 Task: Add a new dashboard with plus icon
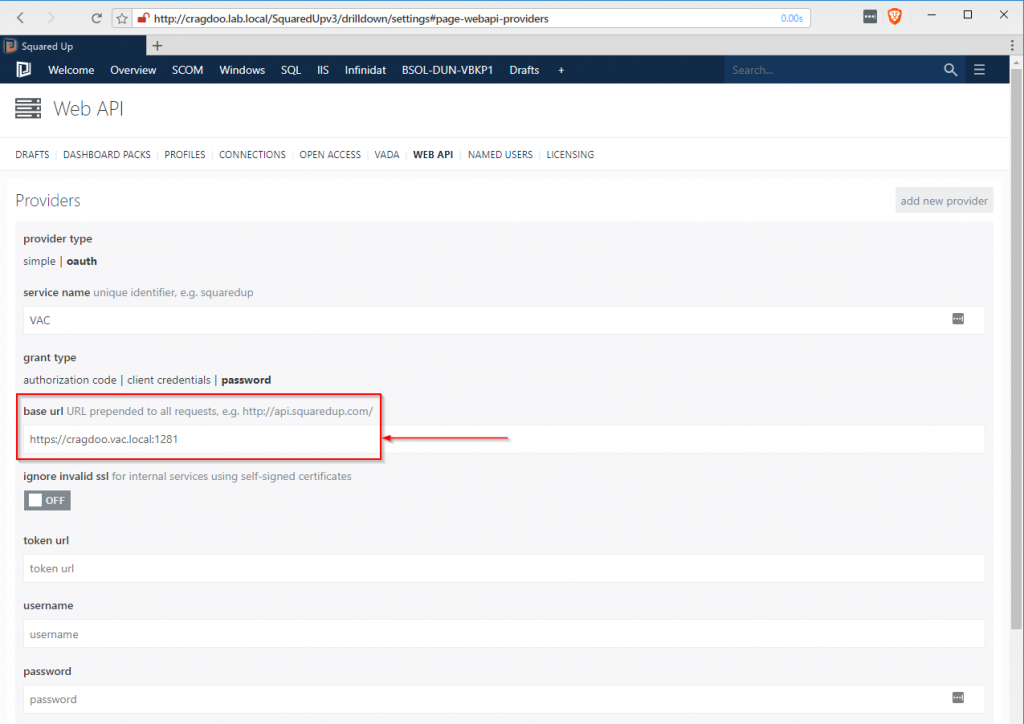[x=561, y=70]
